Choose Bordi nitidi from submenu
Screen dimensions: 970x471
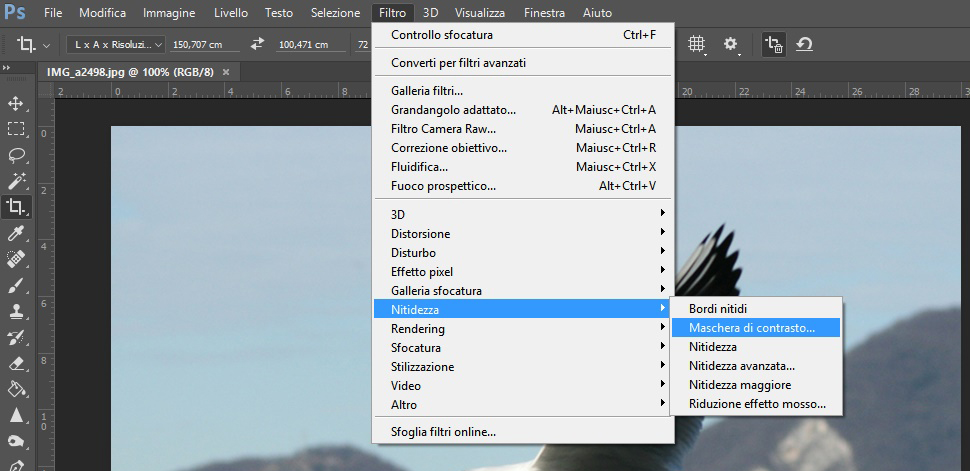click(x=756, y=309)
